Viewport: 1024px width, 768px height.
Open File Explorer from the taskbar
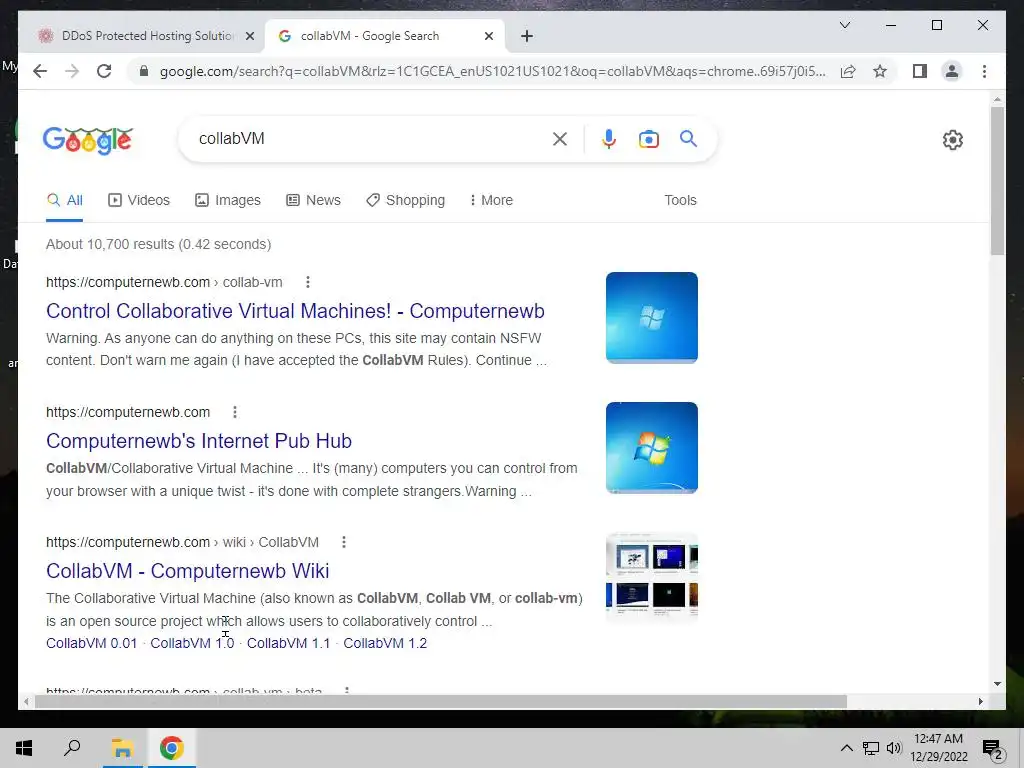tap(122, 748)
